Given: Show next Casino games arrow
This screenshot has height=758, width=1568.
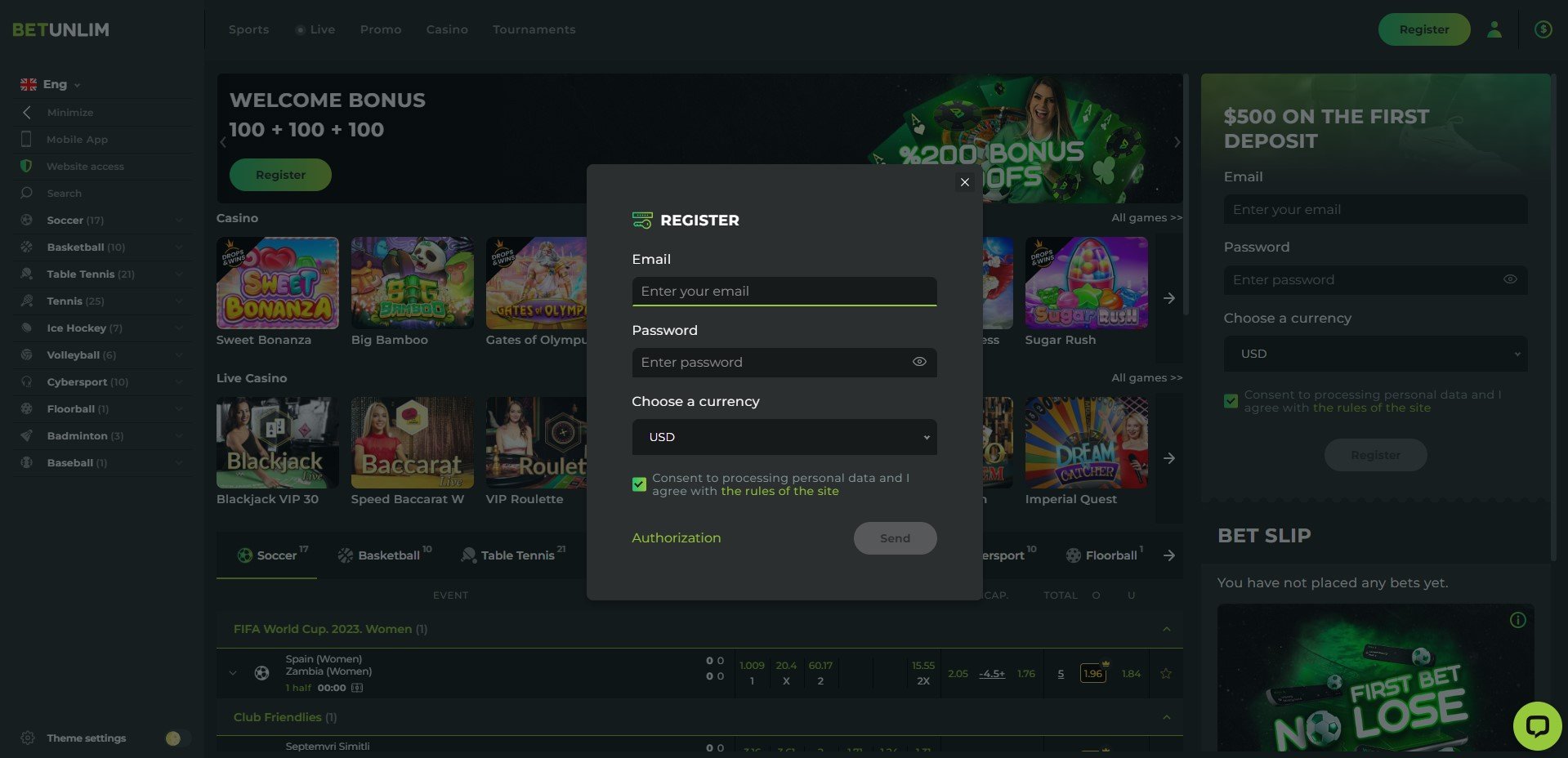Looking at the screenshot, I should (1169, 298).
